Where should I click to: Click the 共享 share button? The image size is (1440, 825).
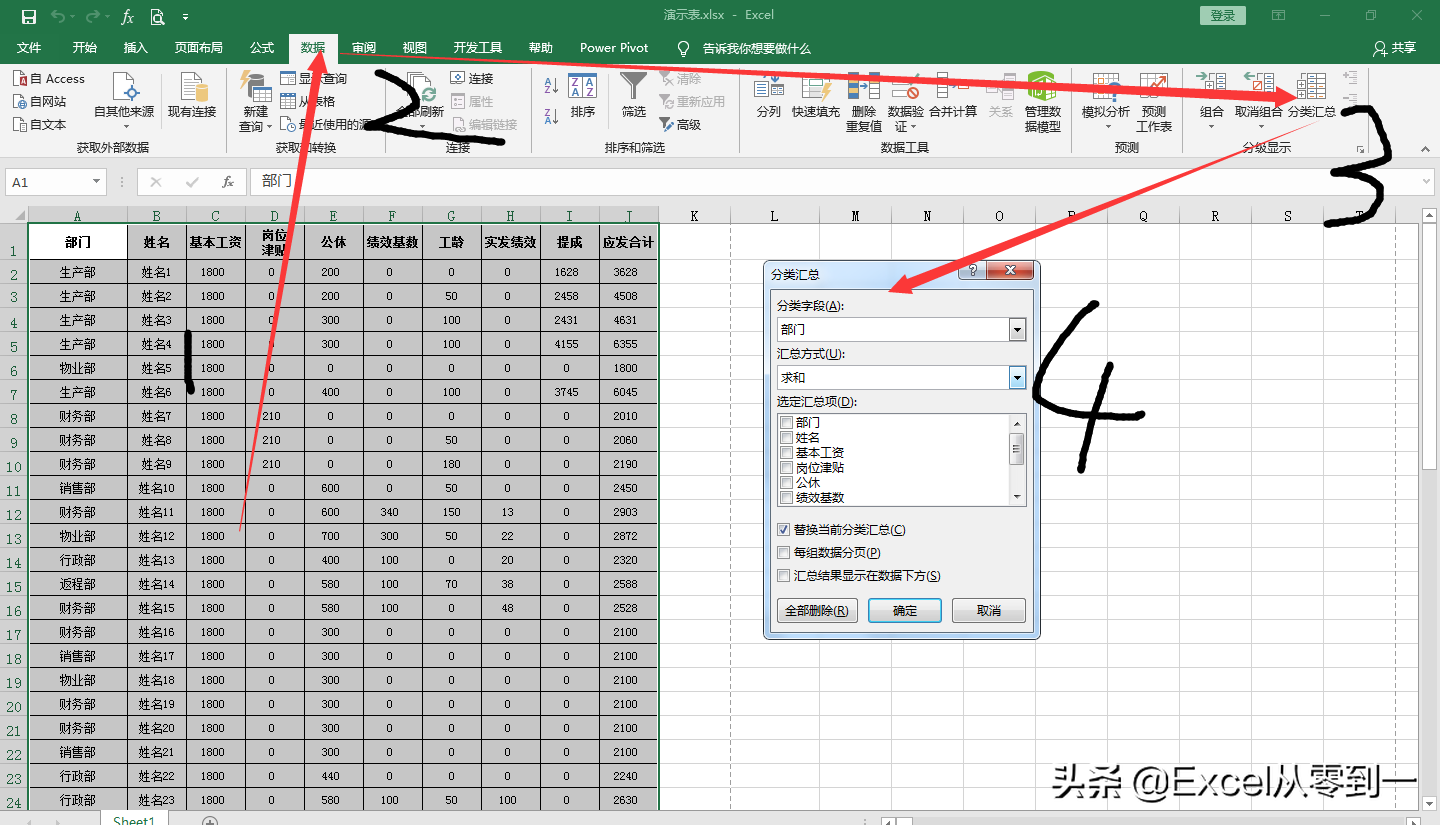point(1395,48)
